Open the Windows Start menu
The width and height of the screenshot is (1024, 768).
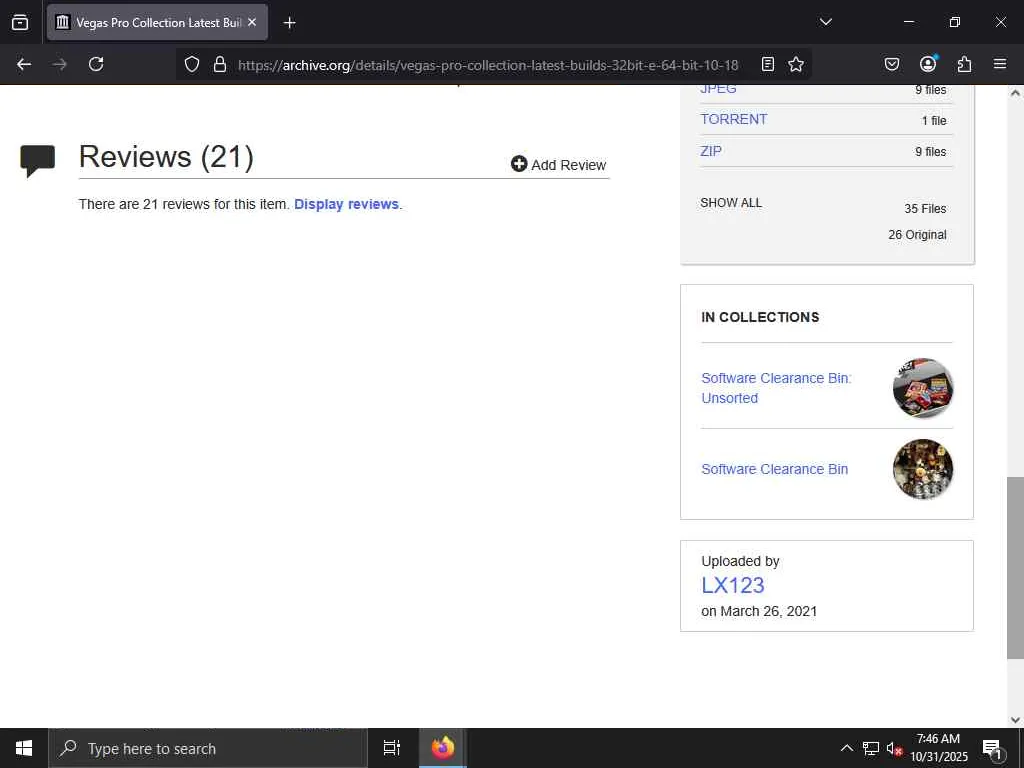coord(24,748)
